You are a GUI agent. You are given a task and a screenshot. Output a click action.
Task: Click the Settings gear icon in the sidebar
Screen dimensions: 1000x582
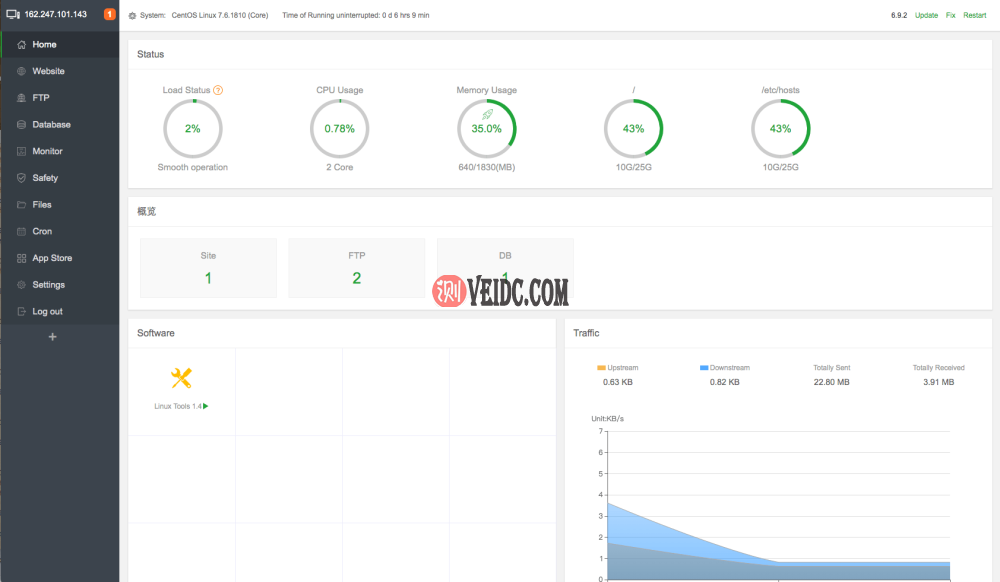click(x=21, y=285)
